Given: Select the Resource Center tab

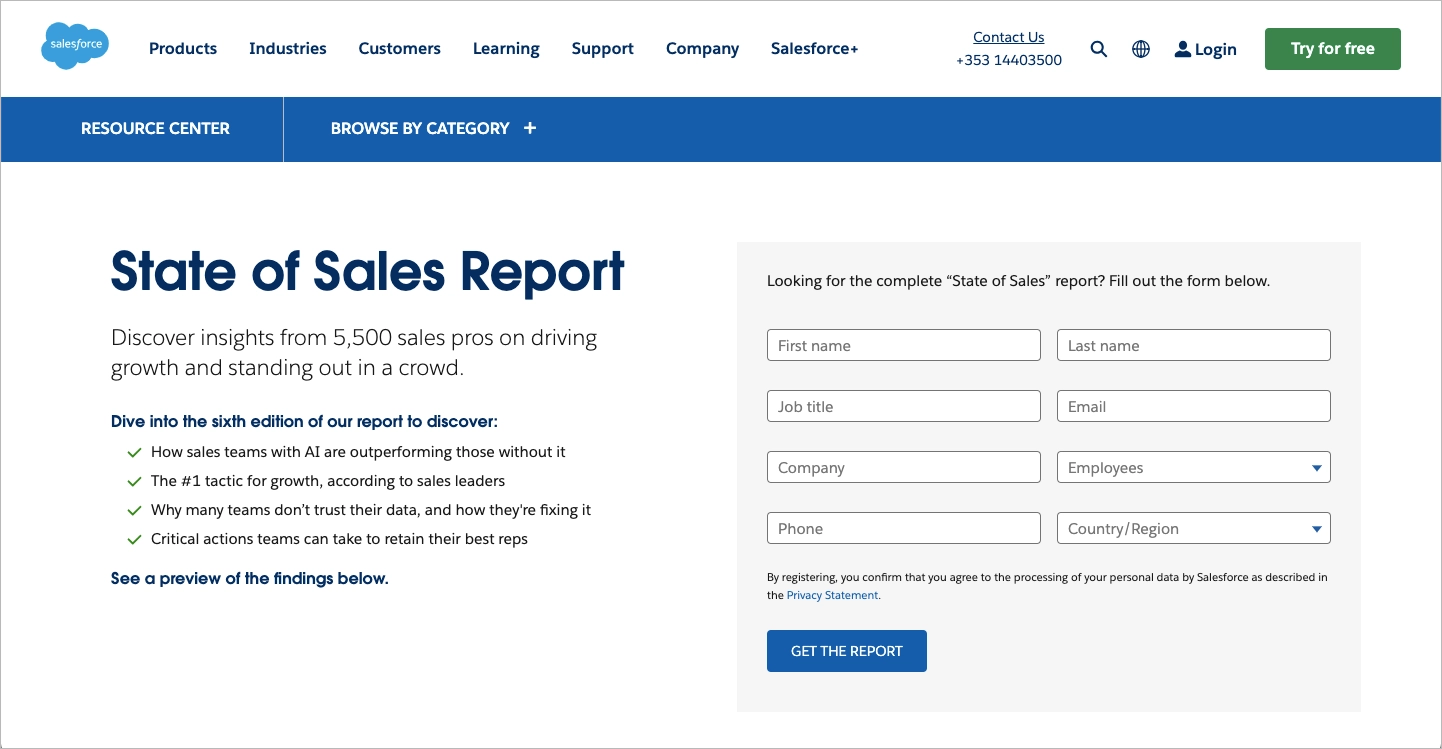Looking at the screenshot, I should point(155,128).
